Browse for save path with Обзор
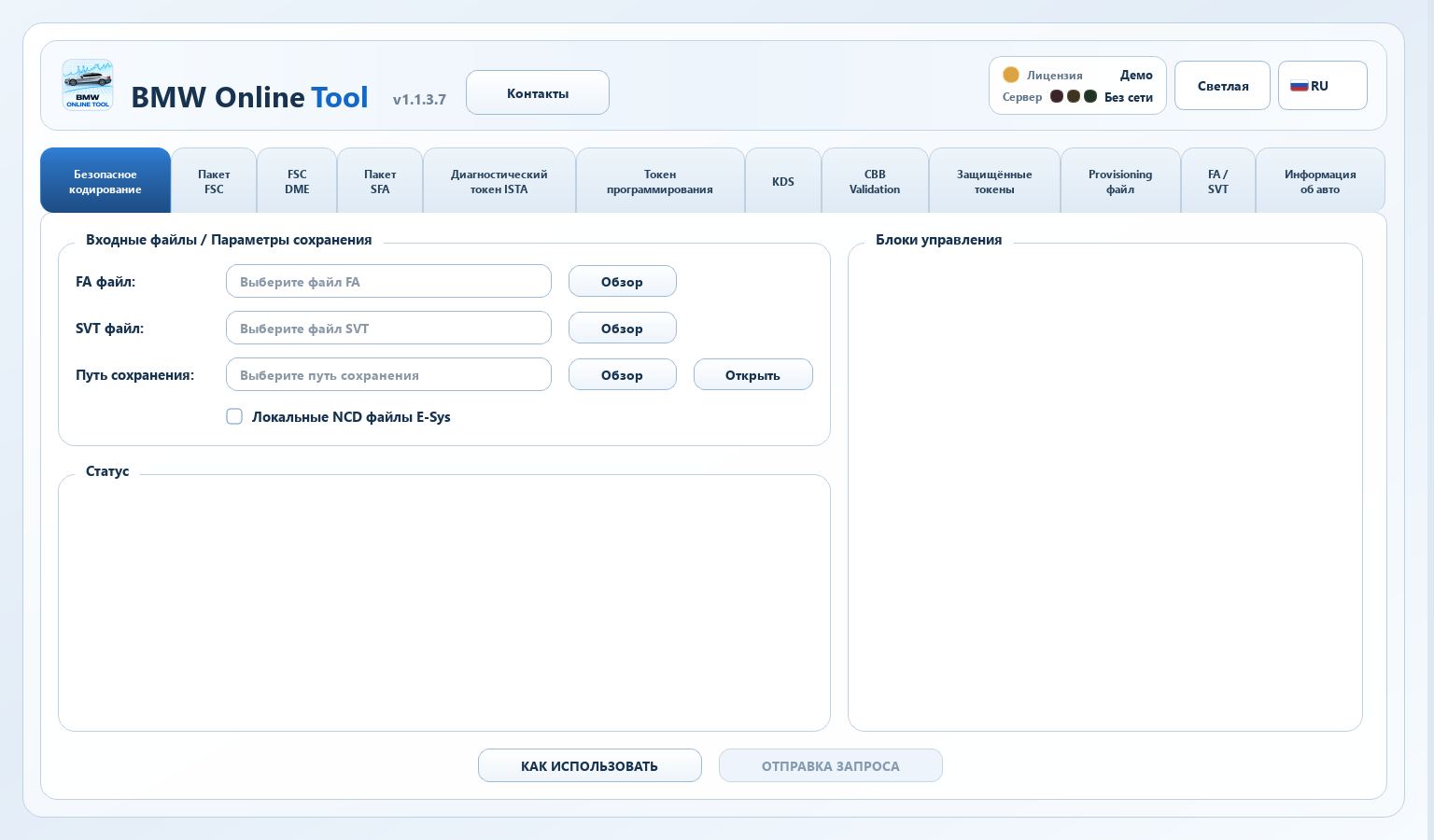Image resolution: width=1434 pixels, height=840 pixels. click(x=623, y=374)
